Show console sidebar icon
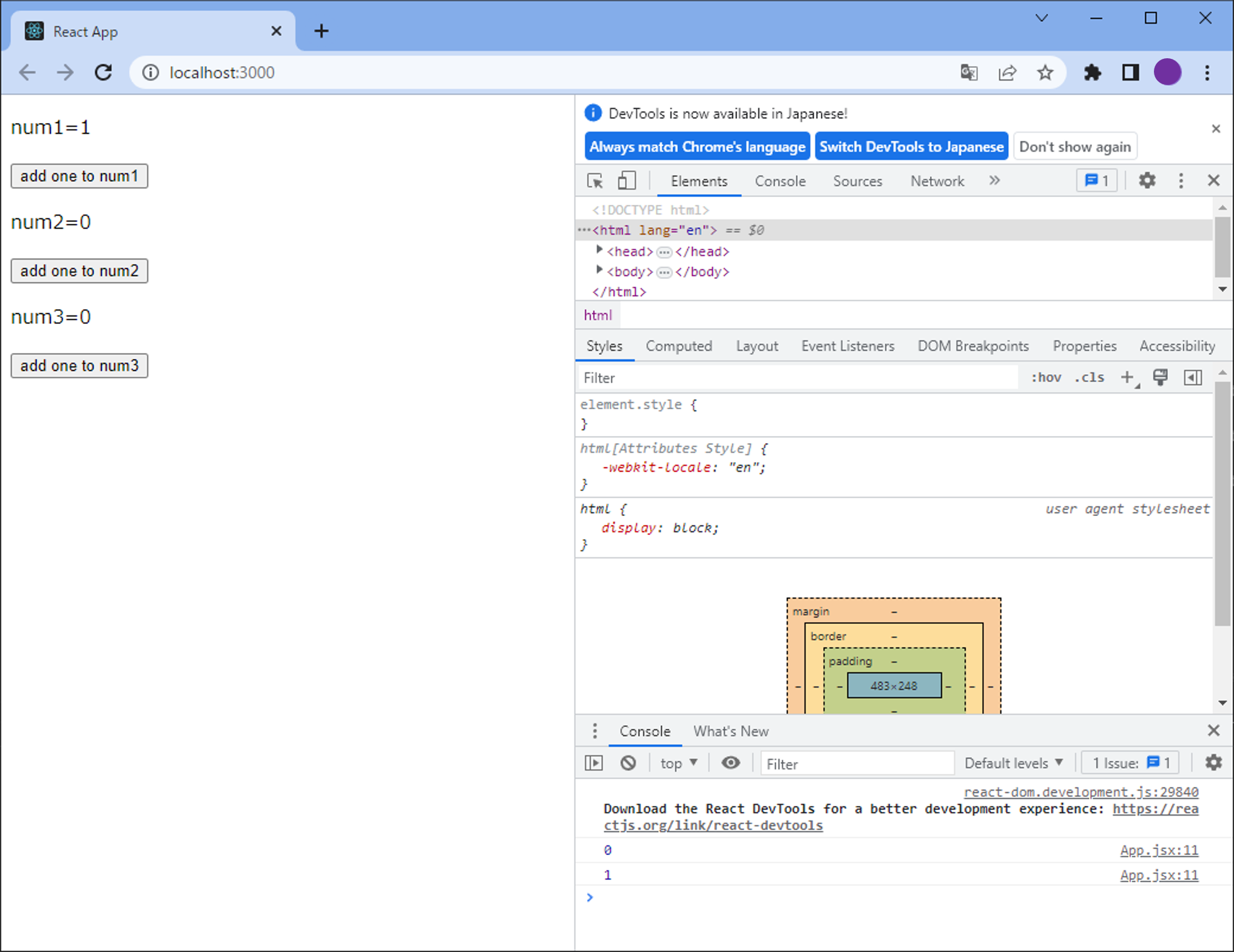 [x=594, y=763]
